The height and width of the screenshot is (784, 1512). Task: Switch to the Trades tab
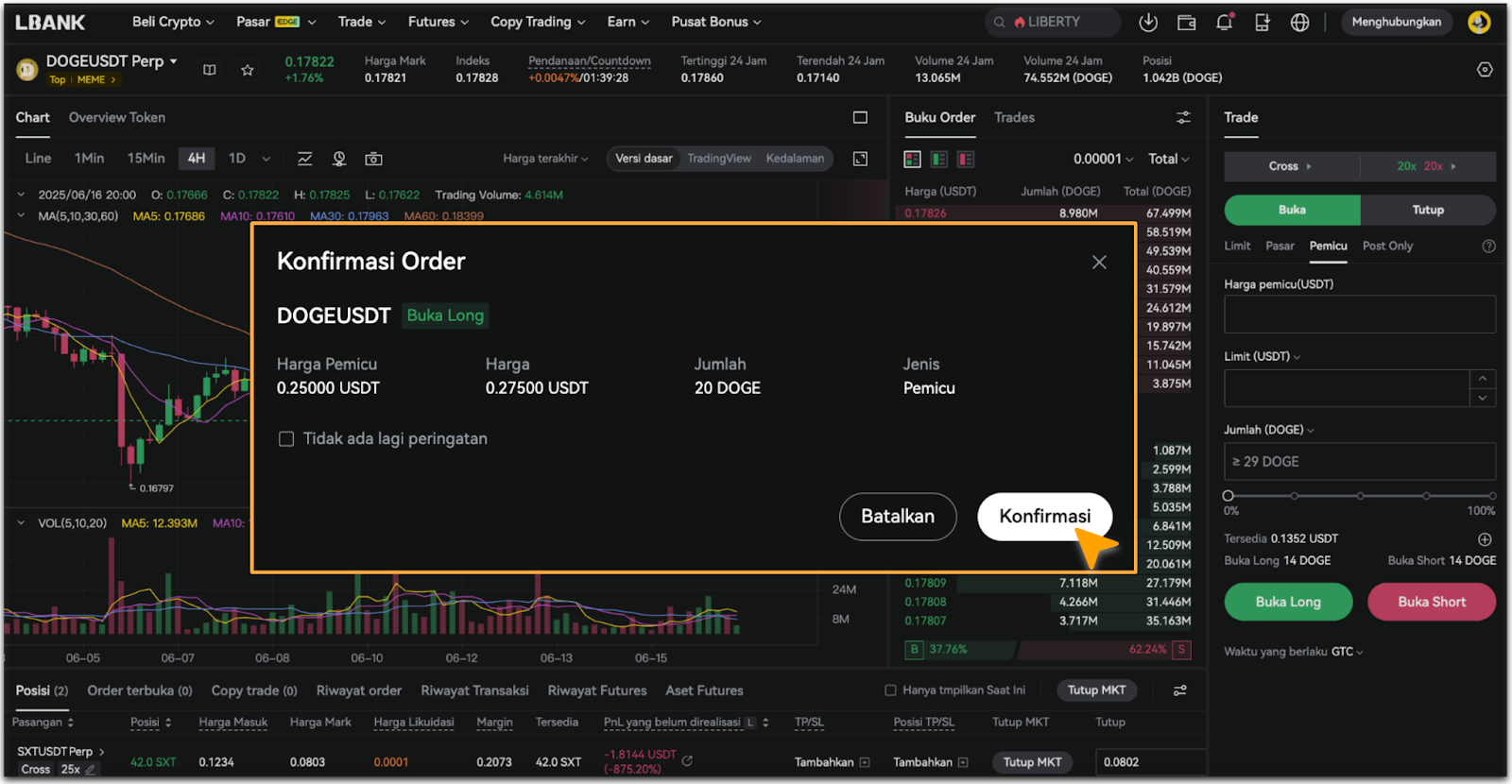pyautogui.click(x=1014, y=117)
